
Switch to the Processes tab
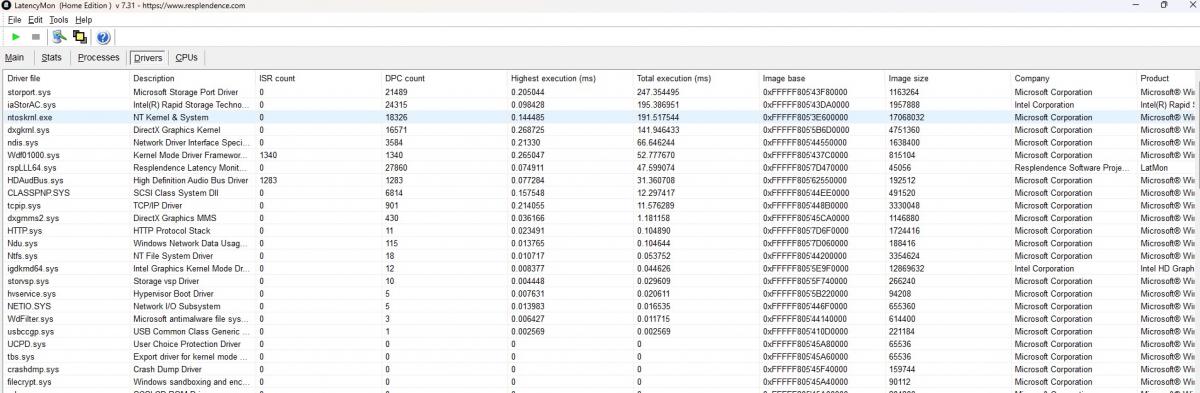(99, 58)
